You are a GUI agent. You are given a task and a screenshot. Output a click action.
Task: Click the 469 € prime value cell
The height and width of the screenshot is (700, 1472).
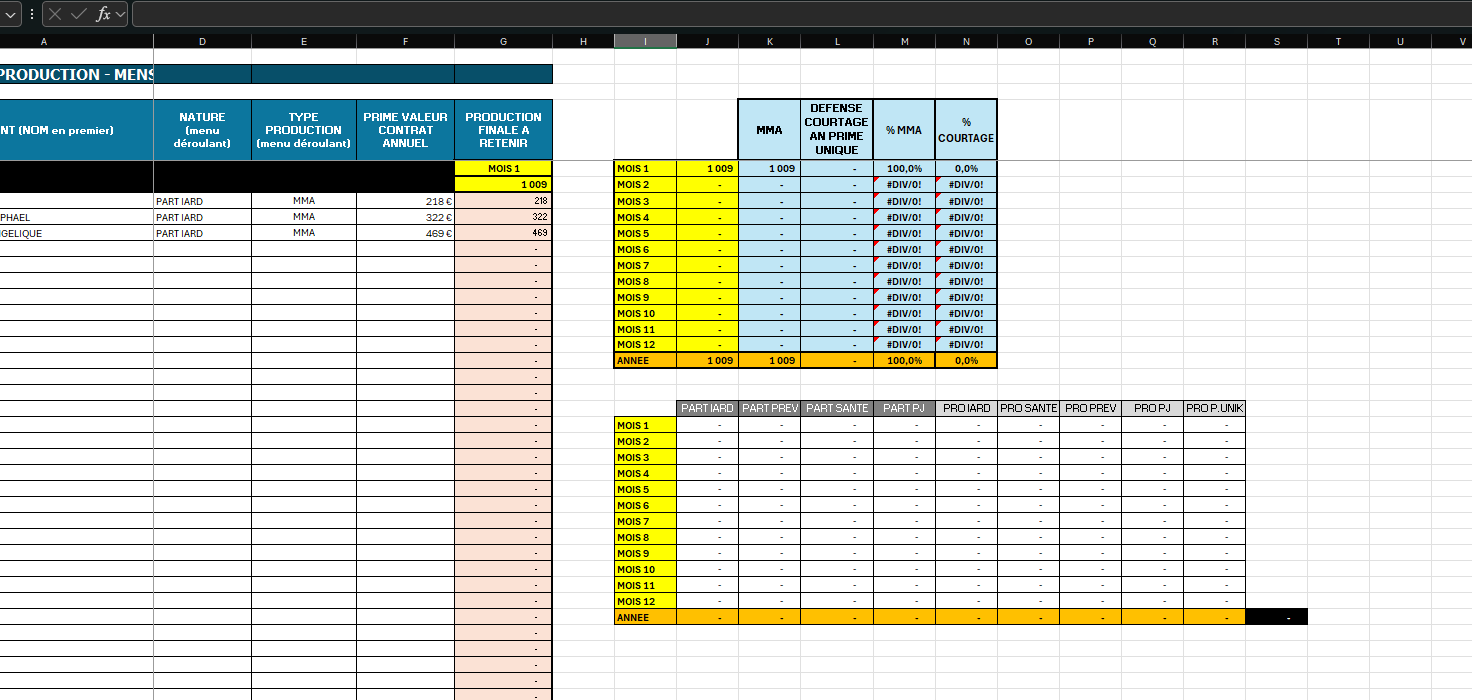405,233
